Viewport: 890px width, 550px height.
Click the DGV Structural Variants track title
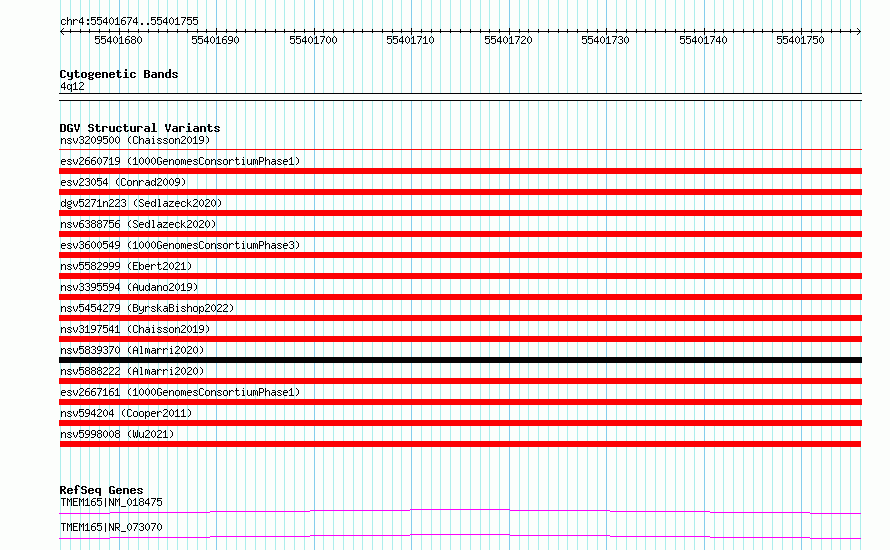[140, 128]
